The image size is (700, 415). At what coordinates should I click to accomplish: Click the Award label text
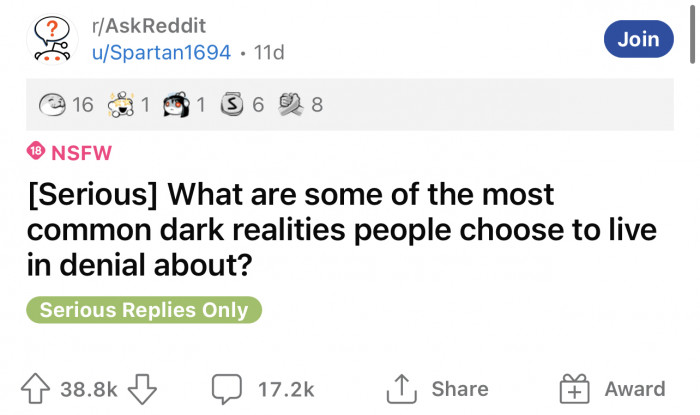click(635, 389)
